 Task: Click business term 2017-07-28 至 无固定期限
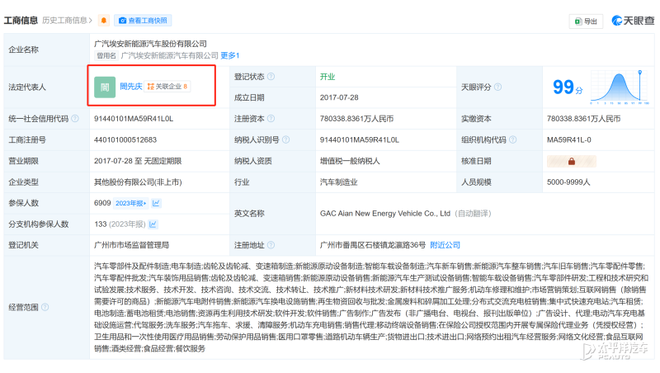138,161
